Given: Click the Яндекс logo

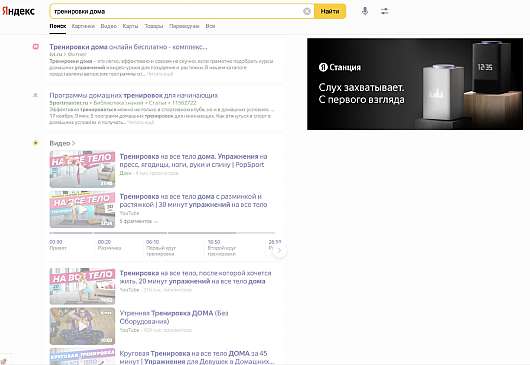Looking at the screenshot, I should 18,11.
